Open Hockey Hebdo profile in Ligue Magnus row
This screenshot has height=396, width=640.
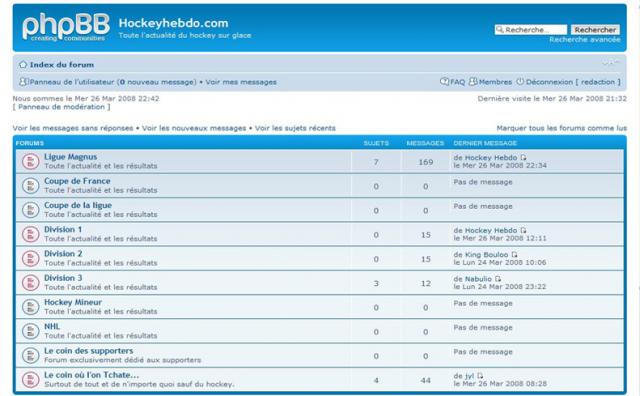[491, 158]
